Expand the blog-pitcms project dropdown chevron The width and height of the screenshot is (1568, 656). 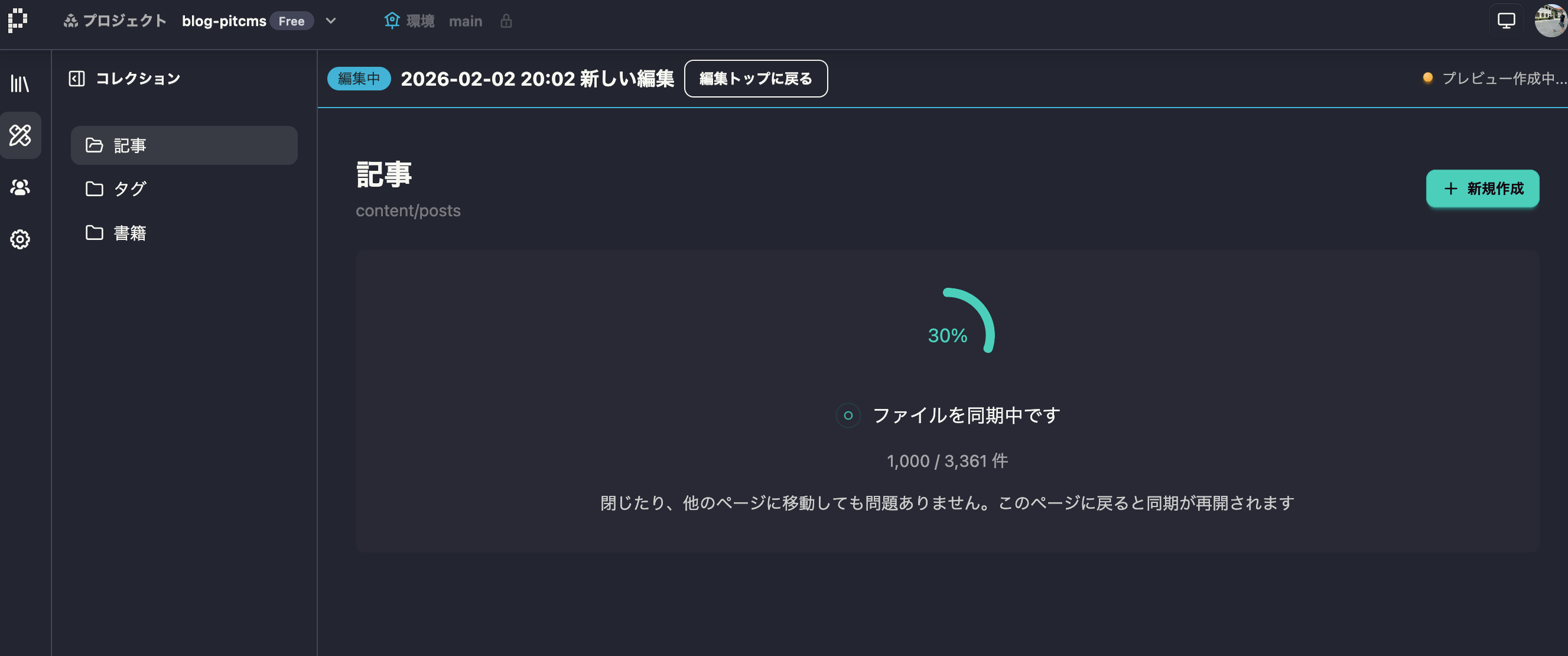click(x=330, y=21)
